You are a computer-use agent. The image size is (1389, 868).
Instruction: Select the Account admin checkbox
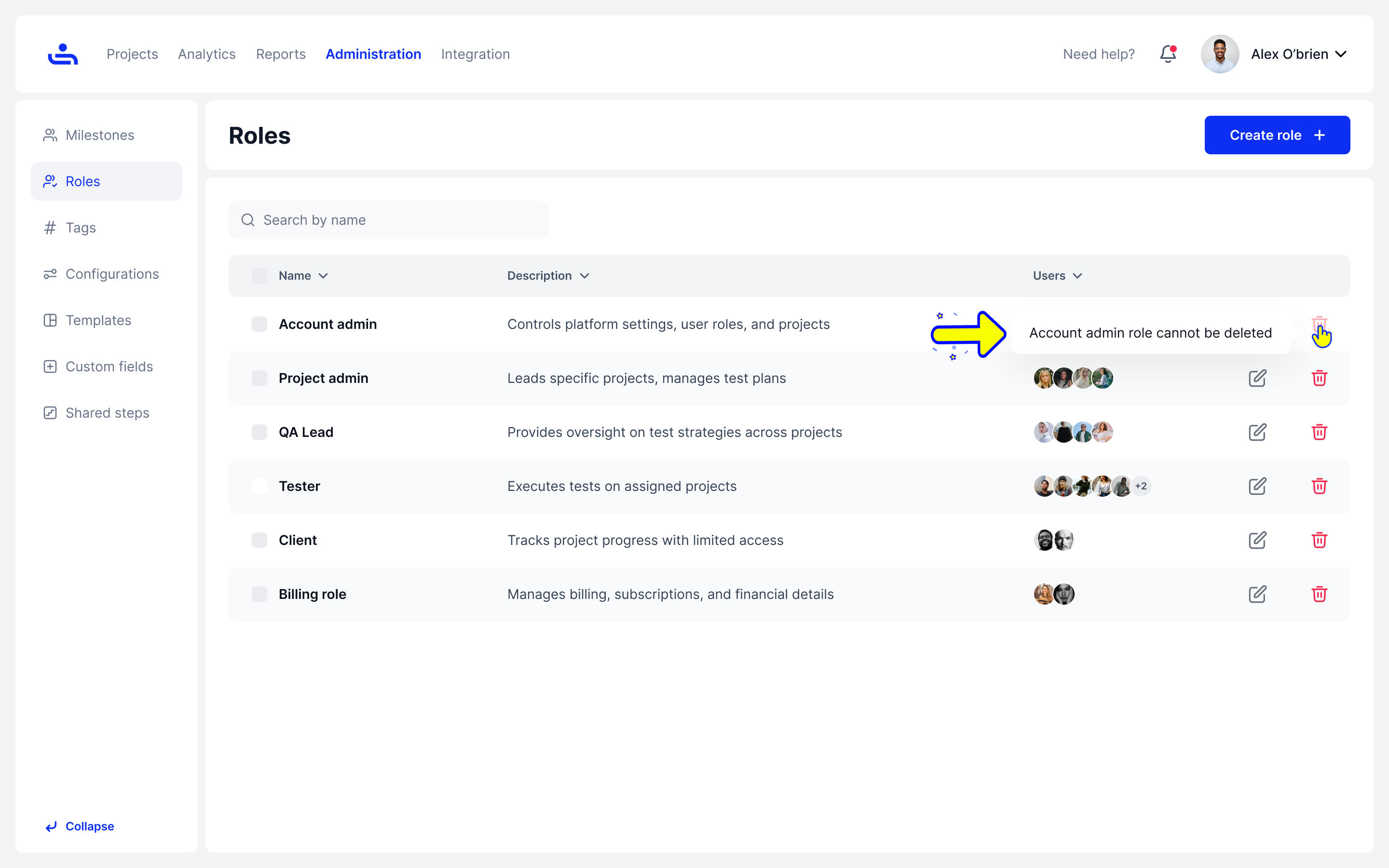pyautogui.click(x=259, y=325)
